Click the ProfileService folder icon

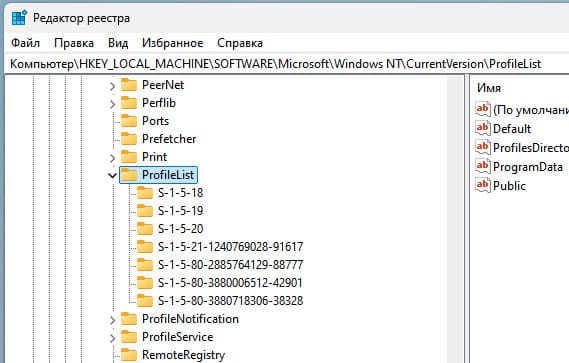[x=129, y=337]
